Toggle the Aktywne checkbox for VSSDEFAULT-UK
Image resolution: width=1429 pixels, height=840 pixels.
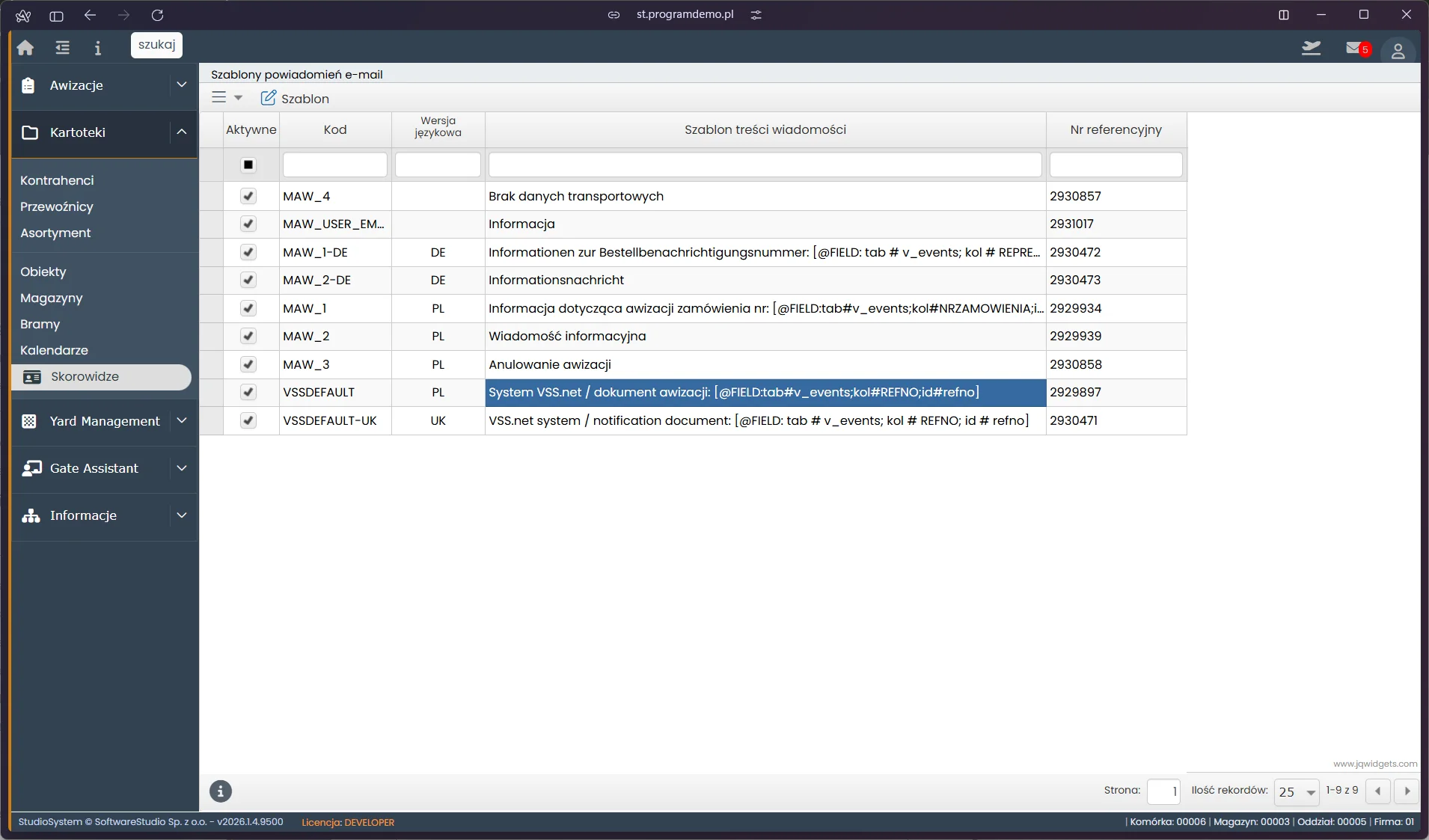click(248, 420)
